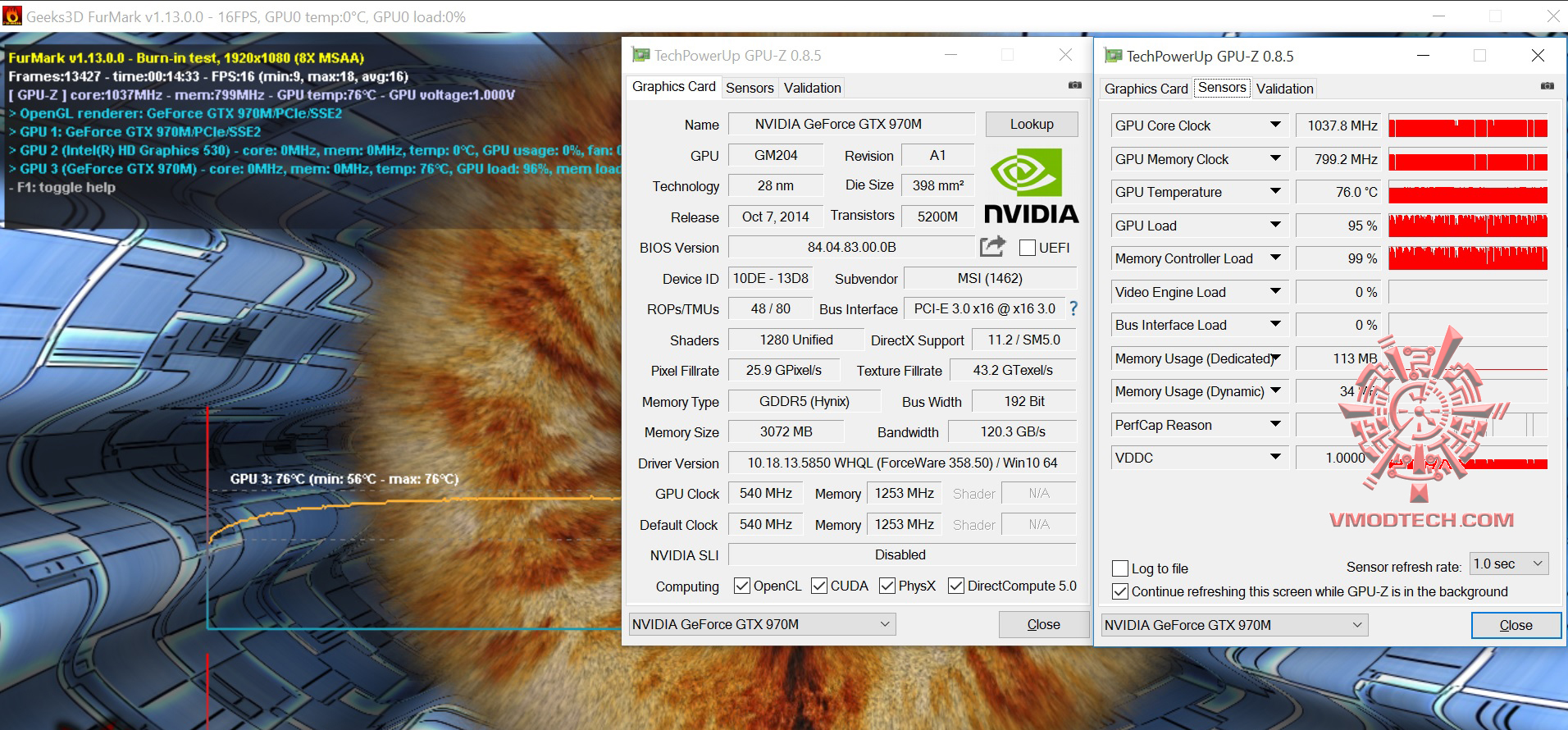
Task: Click the Lookup button
Action: click(1032, 124)
